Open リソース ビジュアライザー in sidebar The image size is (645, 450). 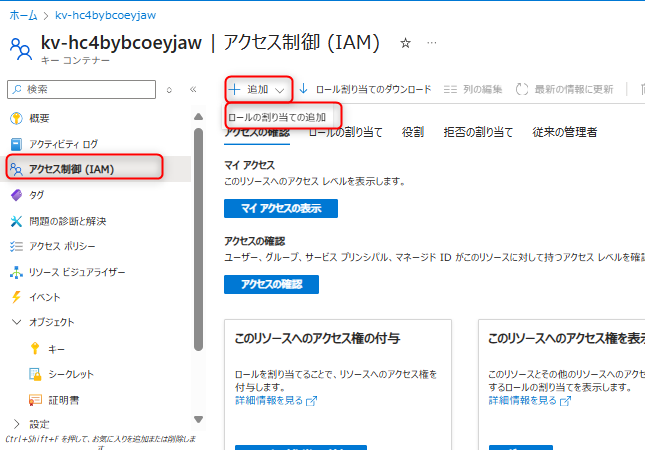(77, 272)
